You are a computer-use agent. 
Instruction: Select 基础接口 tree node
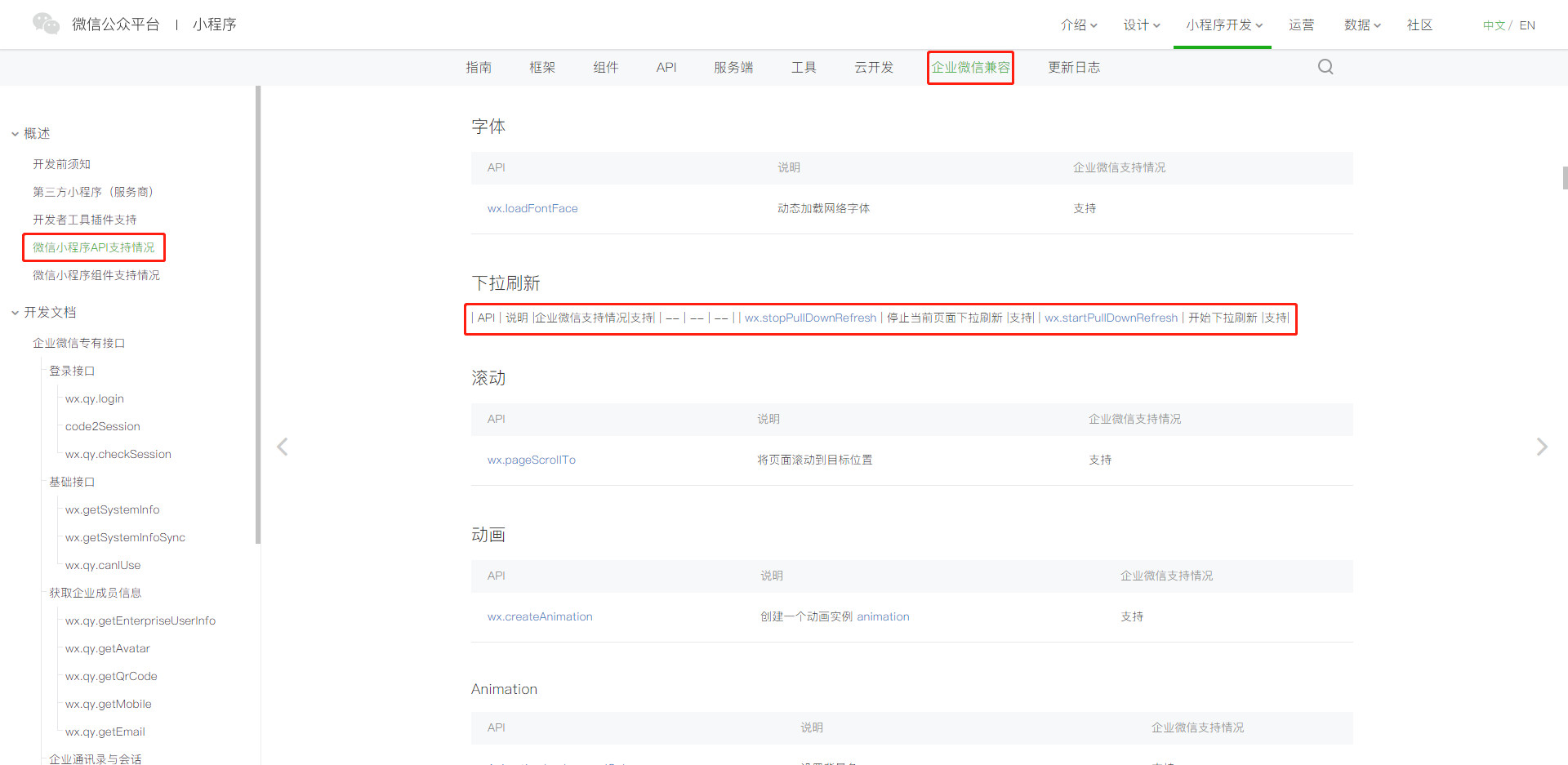tap(72, 482)
